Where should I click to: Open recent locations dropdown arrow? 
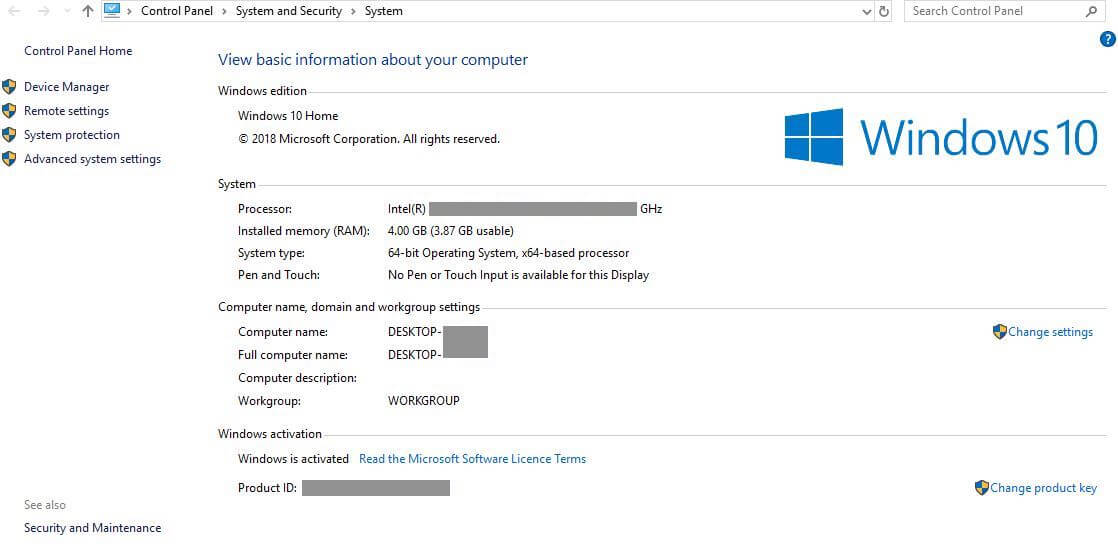coord(67,11)
